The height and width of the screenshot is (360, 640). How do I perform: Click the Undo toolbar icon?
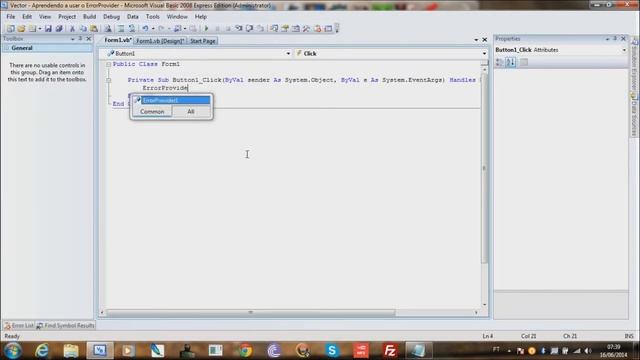click(x=145, y=29)
